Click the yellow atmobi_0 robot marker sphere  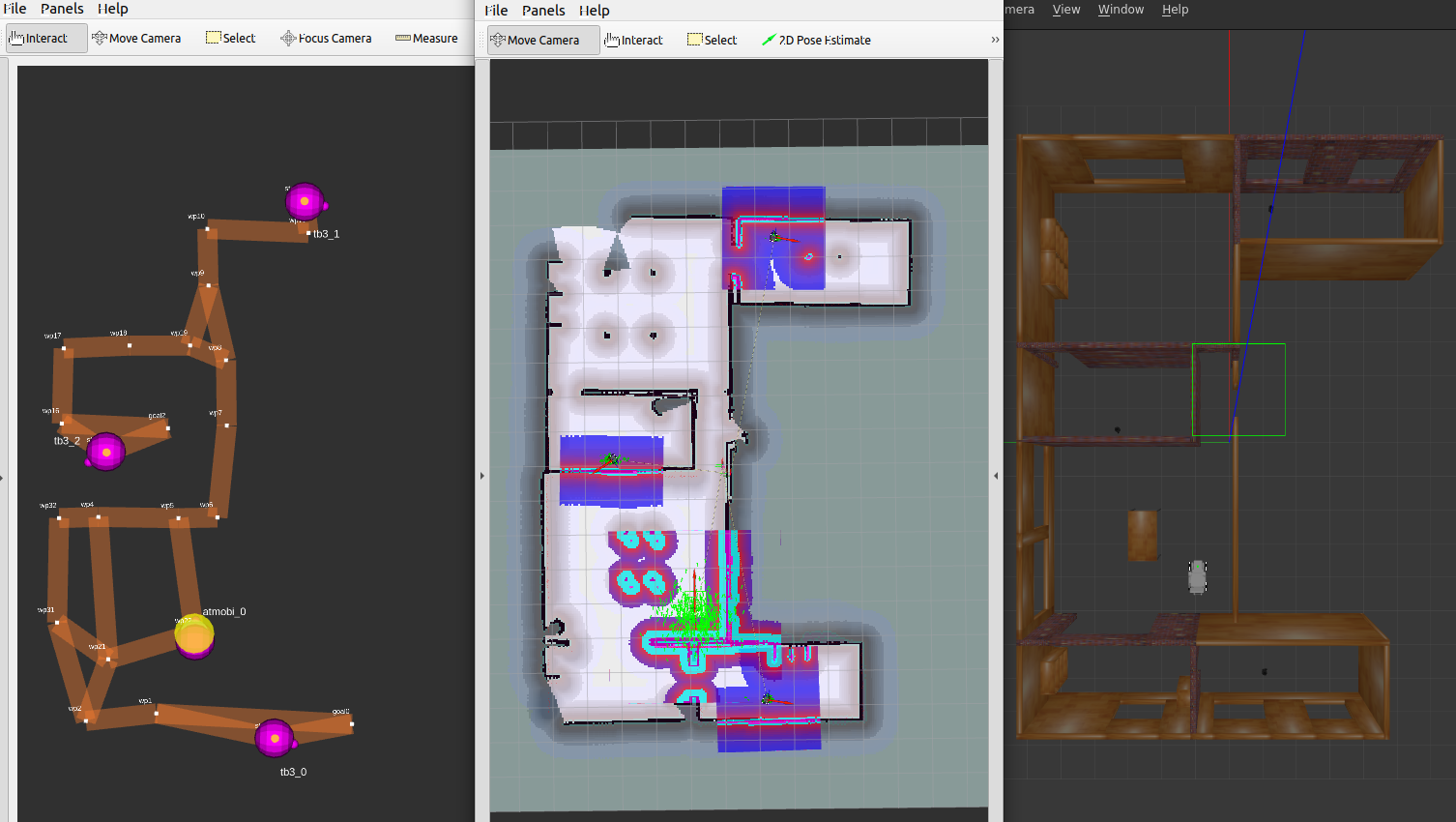(194, 634)
